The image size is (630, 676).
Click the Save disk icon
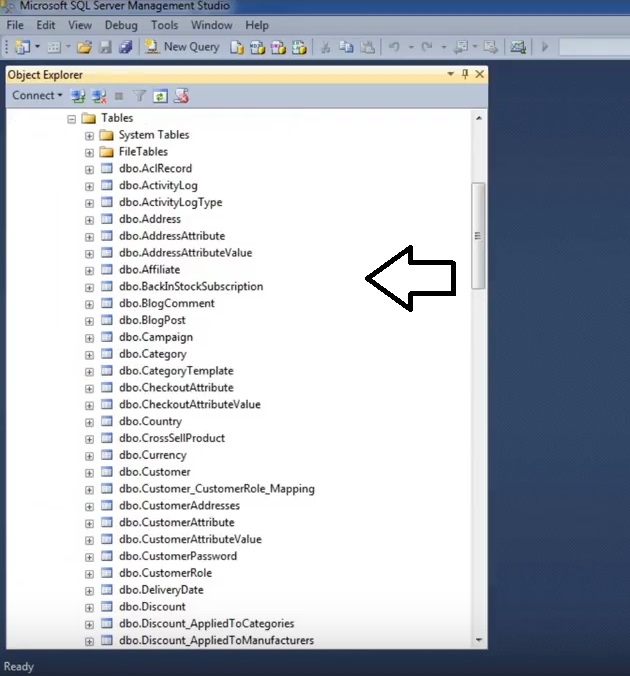point(105,47)
